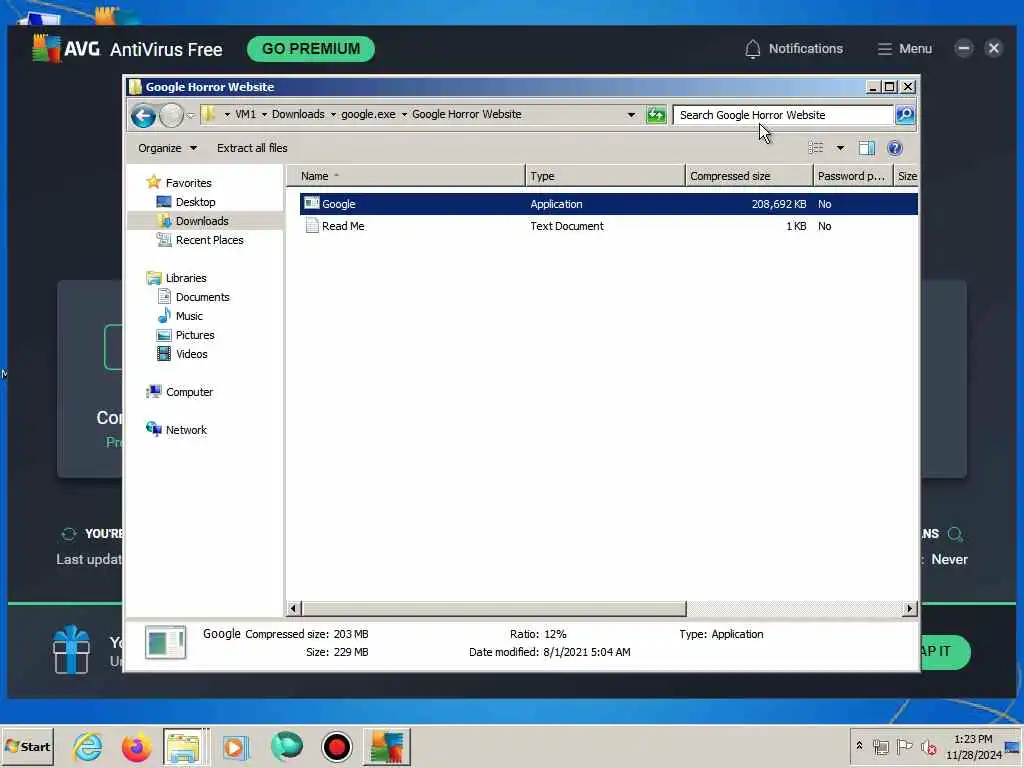Click the Network icon in navigation pane
The width and height of the screenshot is (1024, 768).
tap(153, 429)
